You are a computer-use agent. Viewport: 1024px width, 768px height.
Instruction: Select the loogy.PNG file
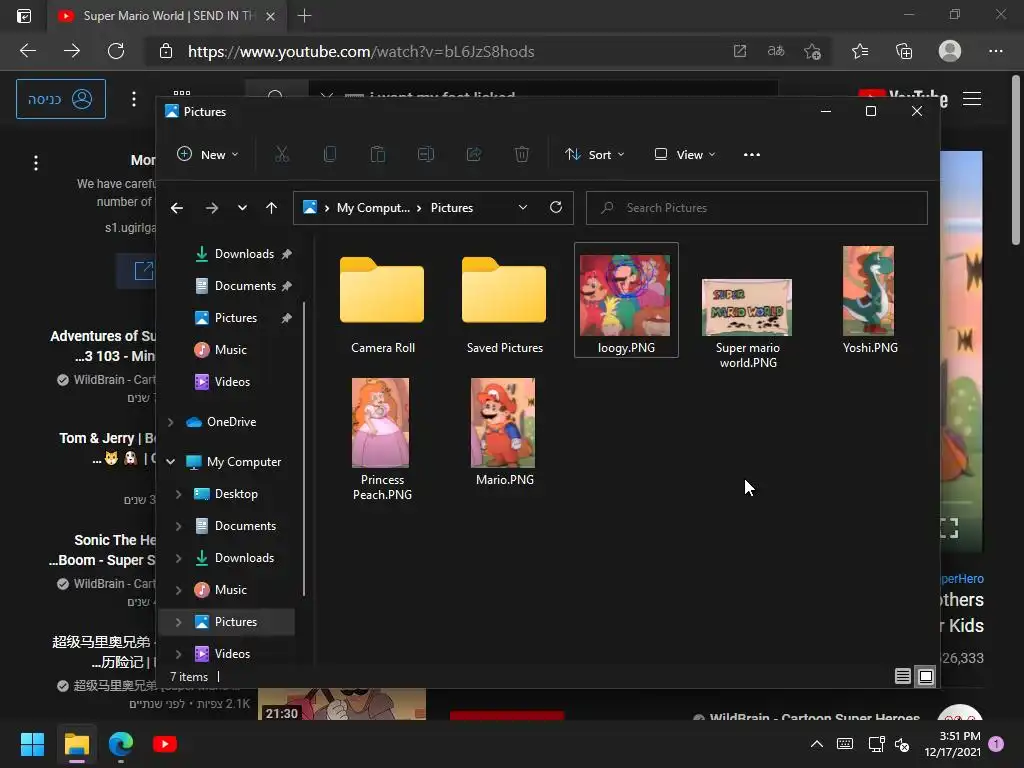pos(626,300)
